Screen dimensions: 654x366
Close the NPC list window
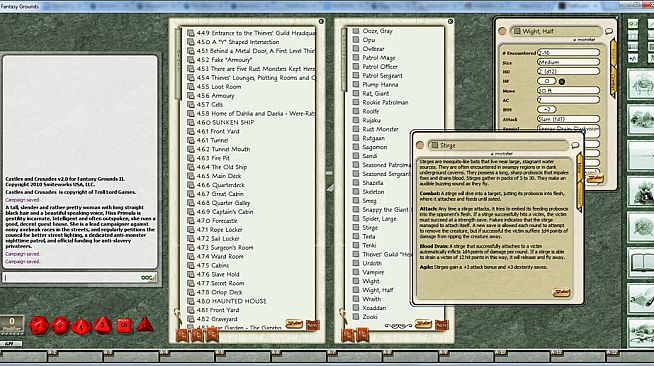click(450, 21)
